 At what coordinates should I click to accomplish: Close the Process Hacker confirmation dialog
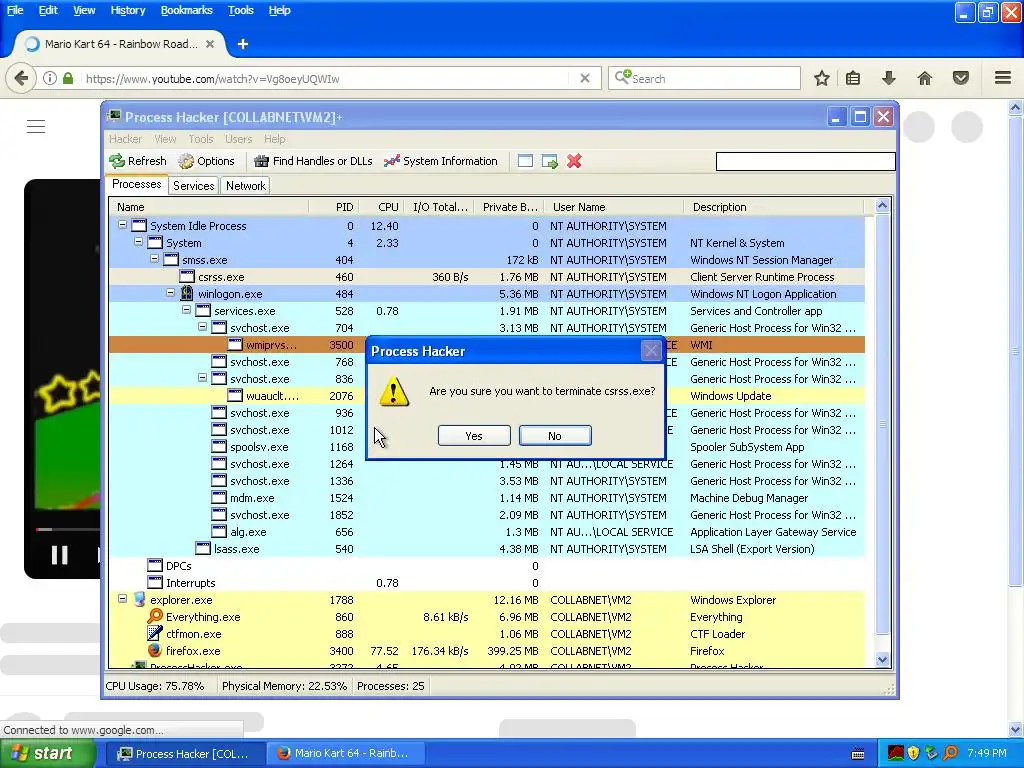point(650,351)
